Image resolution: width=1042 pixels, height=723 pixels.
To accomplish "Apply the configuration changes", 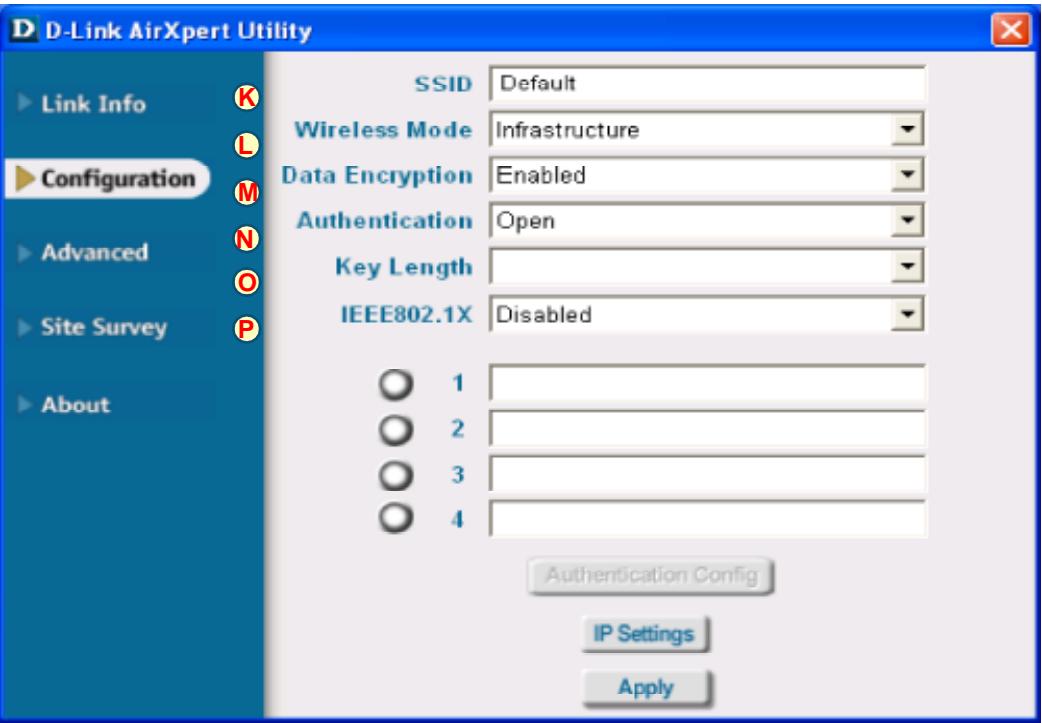I will [x=647, y=688].
